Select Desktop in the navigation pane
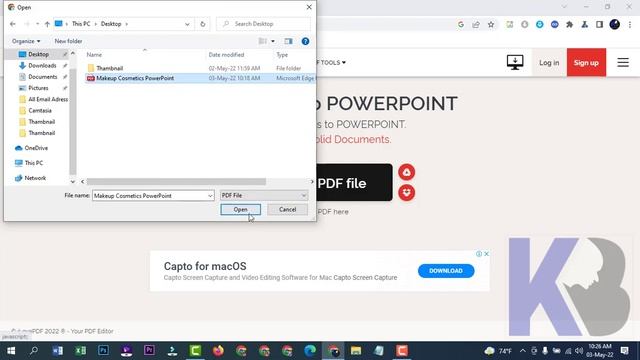Screen dimensions: 640x360 pos(38,54)
